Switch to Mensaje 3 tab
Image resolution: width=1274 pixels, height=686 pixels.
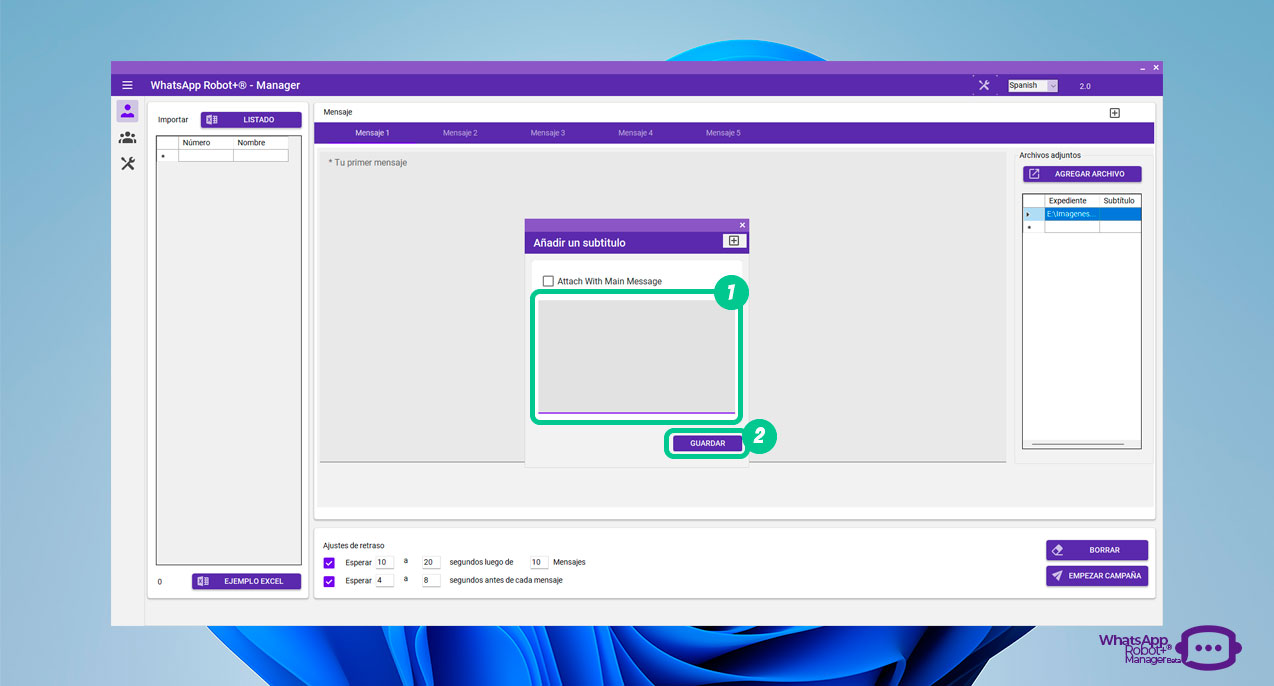(x=548, y=133)
